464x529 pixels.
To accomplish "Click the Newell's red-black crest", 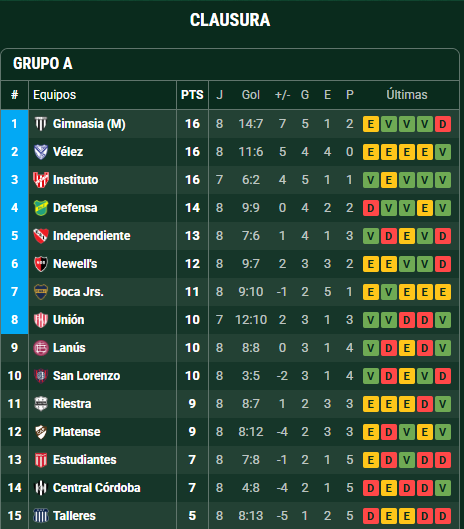I will point(41,264).
